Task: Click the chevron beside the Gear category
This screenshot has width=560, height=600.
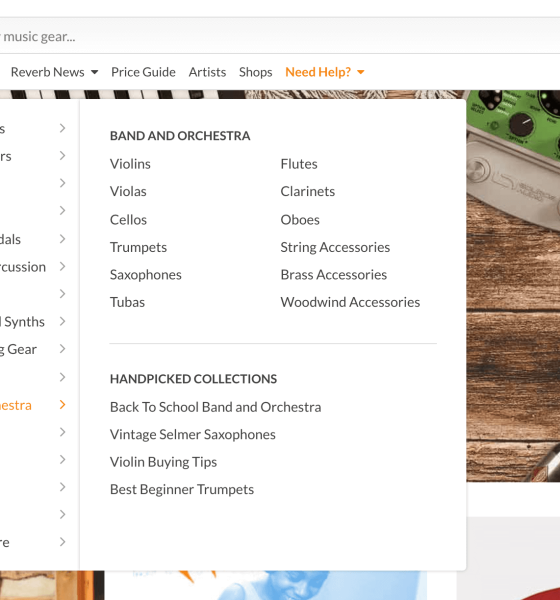Action: tap(62, 349)
